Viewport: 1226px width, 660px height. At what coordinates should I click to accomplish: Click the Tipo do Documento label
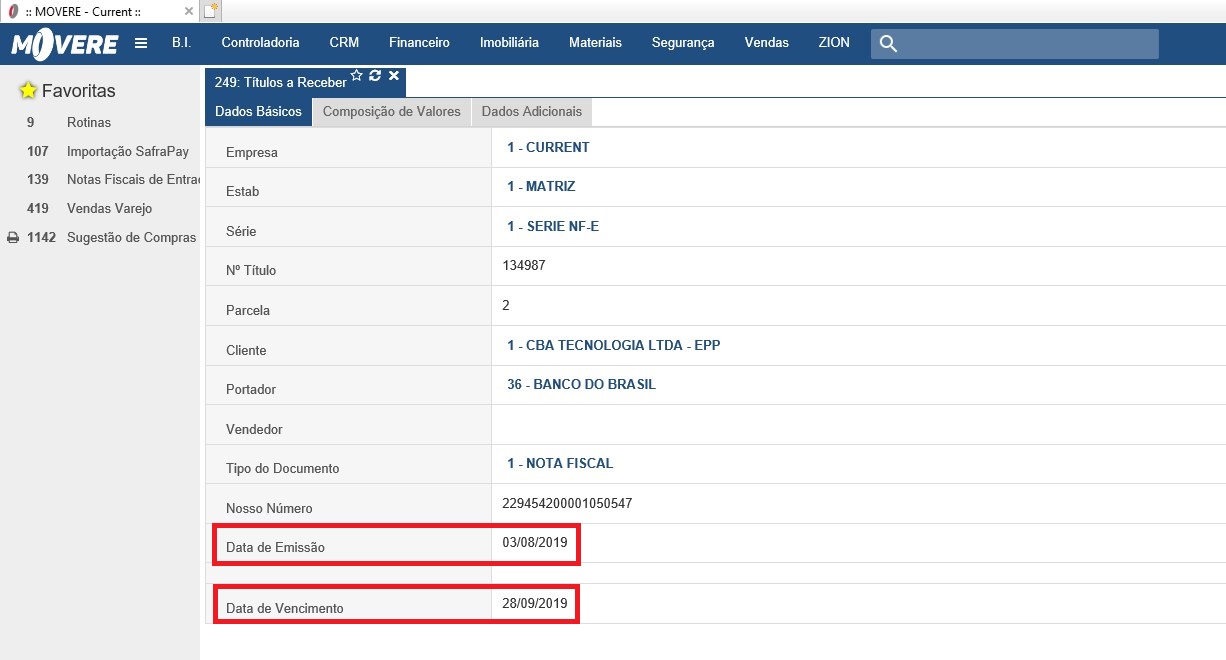click(283, 469)
